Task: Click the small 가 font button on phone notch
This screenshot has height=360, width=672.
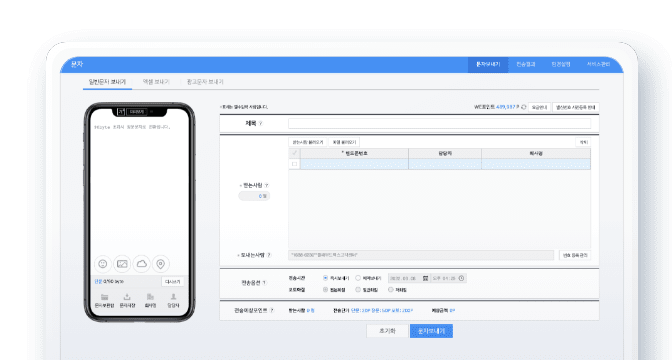Action: pos(121,112)
